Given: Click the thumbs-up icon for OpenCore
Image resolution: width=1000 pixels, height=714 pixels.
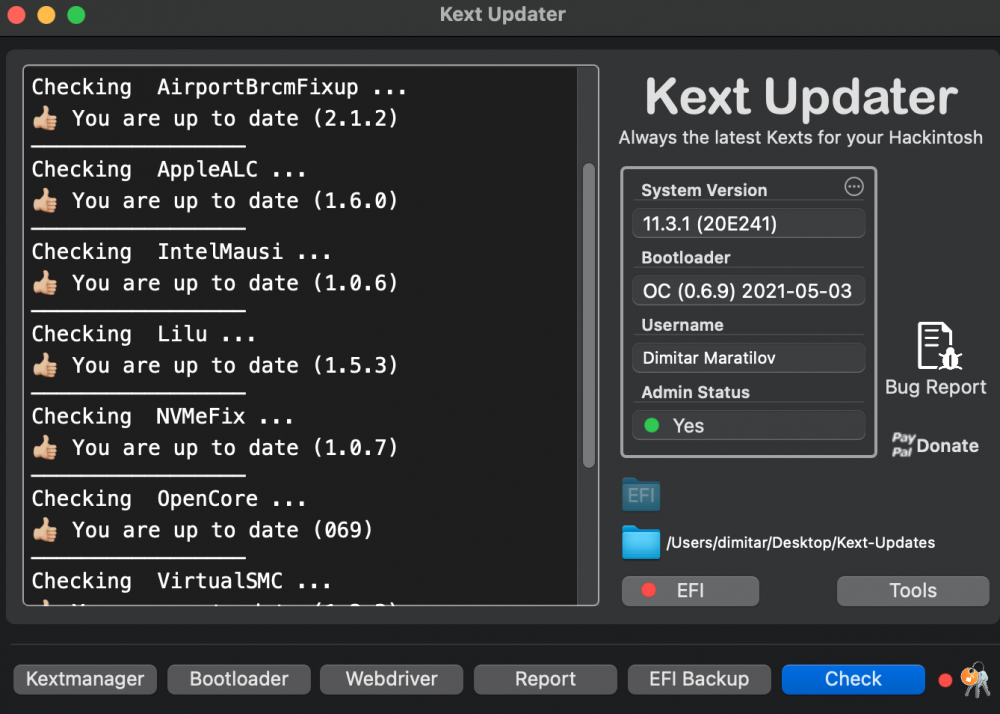Looking at the screenshot, I should [45, 529].
